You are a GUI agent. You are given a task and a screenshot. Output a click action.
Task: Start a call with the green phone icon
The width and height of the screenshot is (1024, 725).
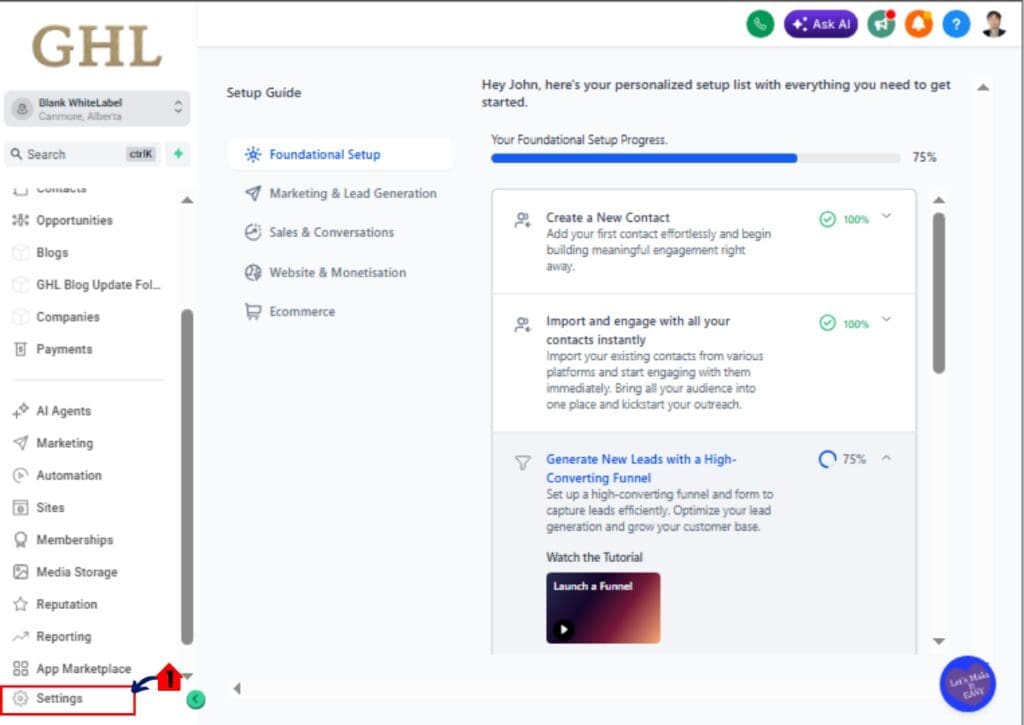[760, 23]
